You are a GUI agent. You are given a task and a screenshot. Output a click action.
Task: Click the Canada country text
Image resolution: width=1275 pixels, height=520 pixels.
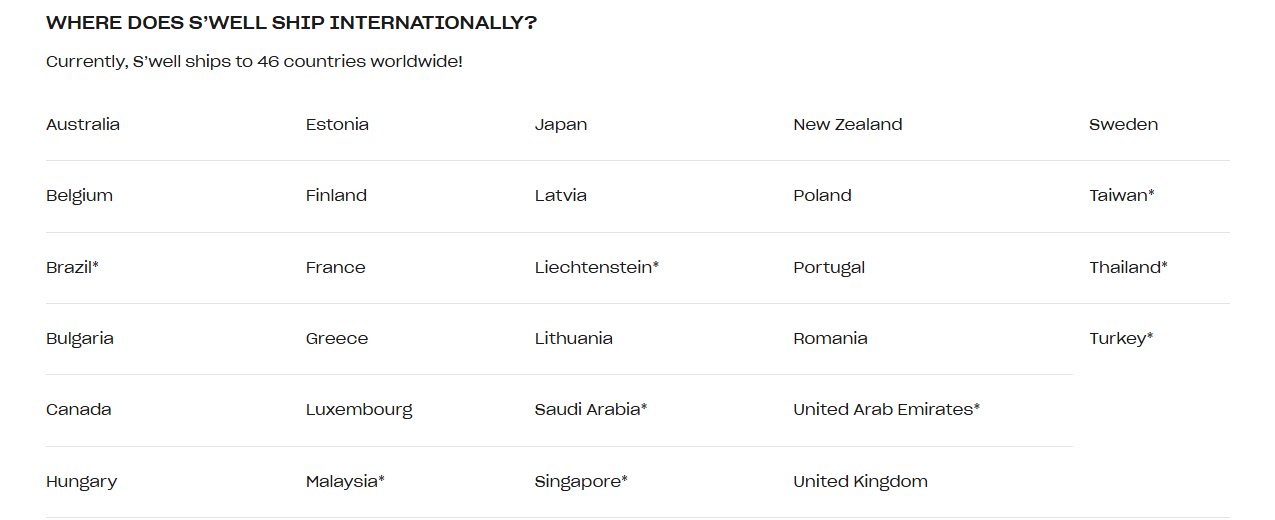coord(79,410)
